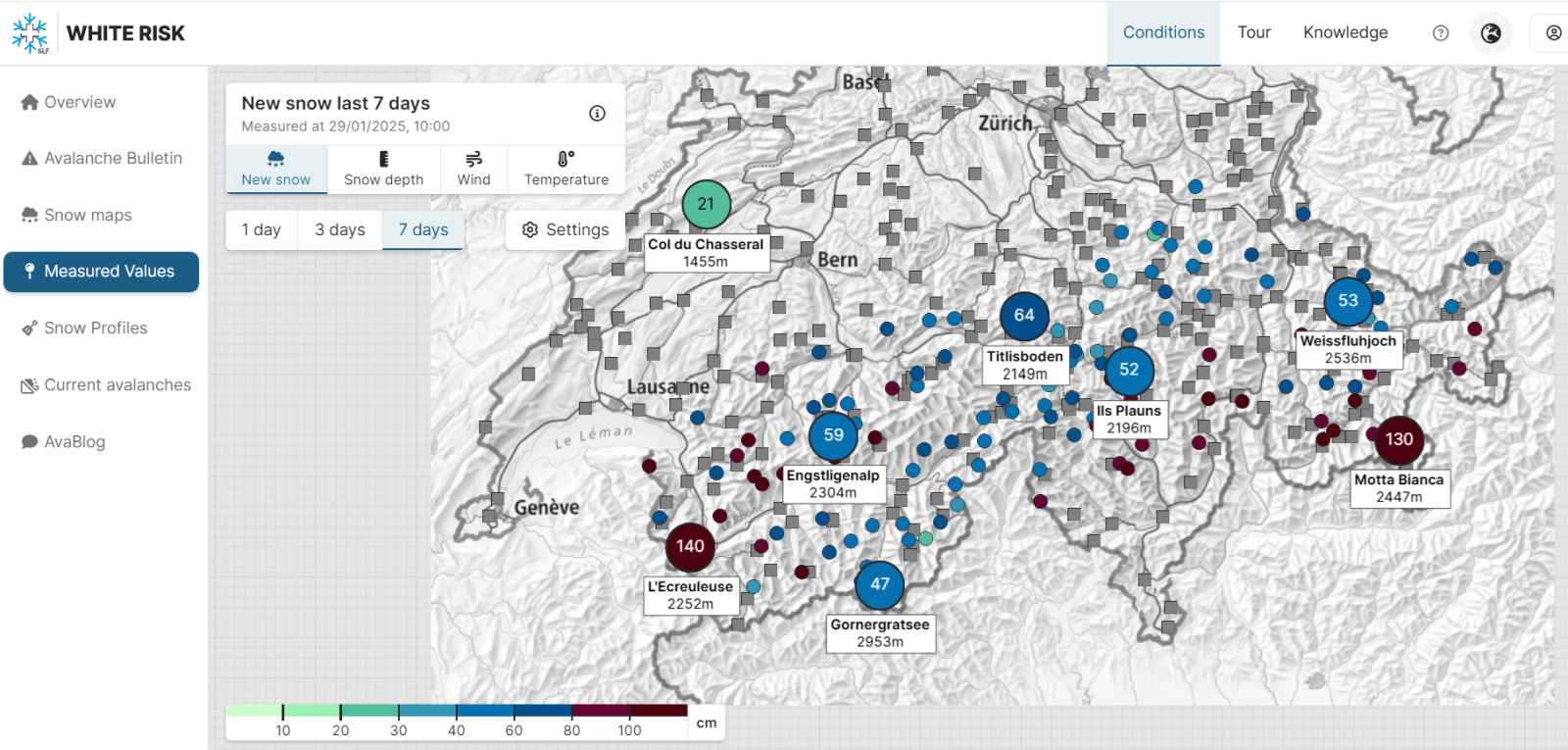Select the Wind icon
This screenshot has height=750, width=1568.
tap(473, 159)
